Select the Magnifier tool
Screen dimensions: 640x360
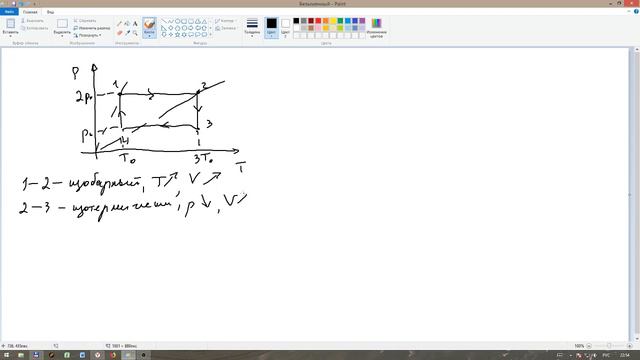[x=135, y=33]
